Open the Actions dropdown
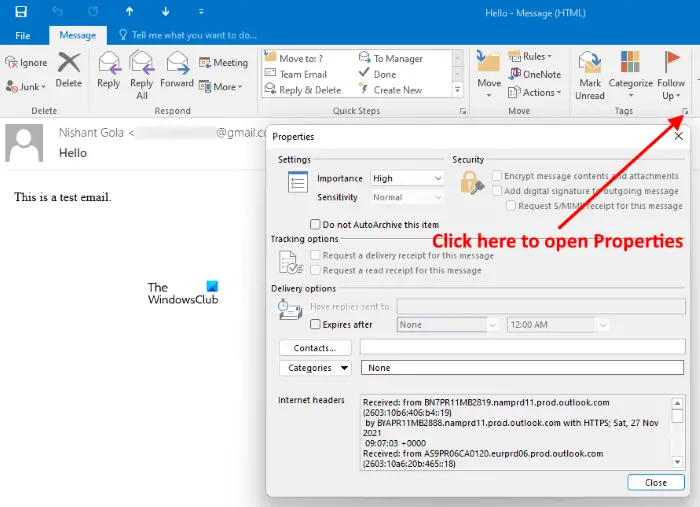This screenshot has height=507, width=700. (534, 92)
